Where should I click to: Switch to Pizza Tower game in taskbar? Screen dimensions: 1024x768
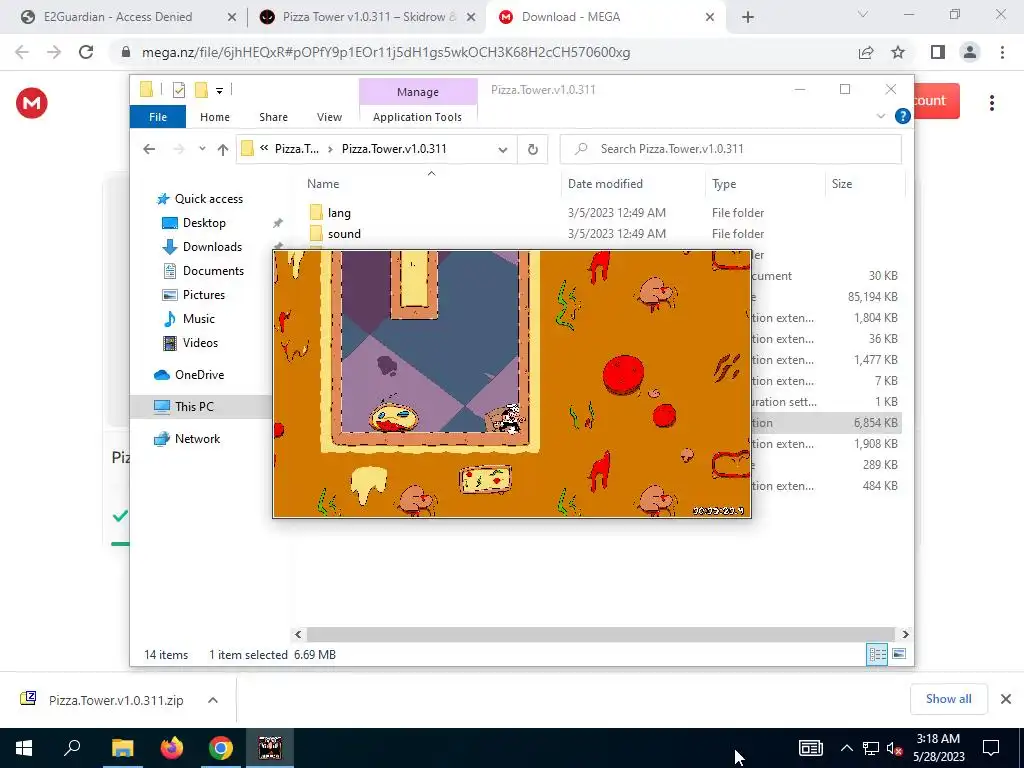point(270,748)
